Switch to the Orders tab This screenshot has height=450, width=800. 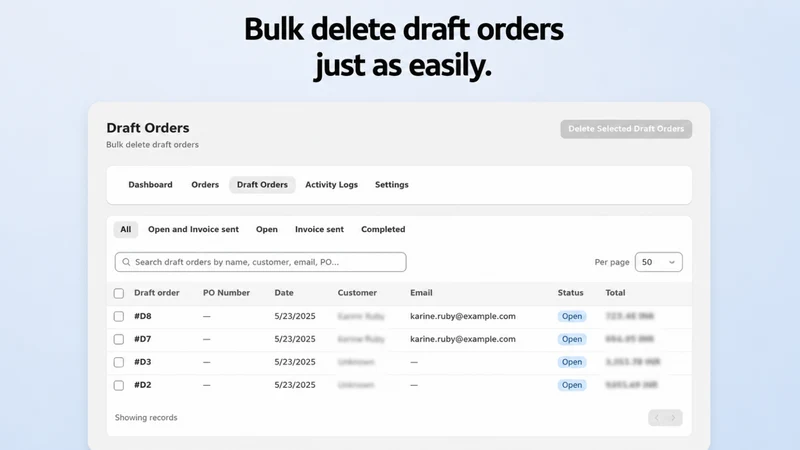205,185
